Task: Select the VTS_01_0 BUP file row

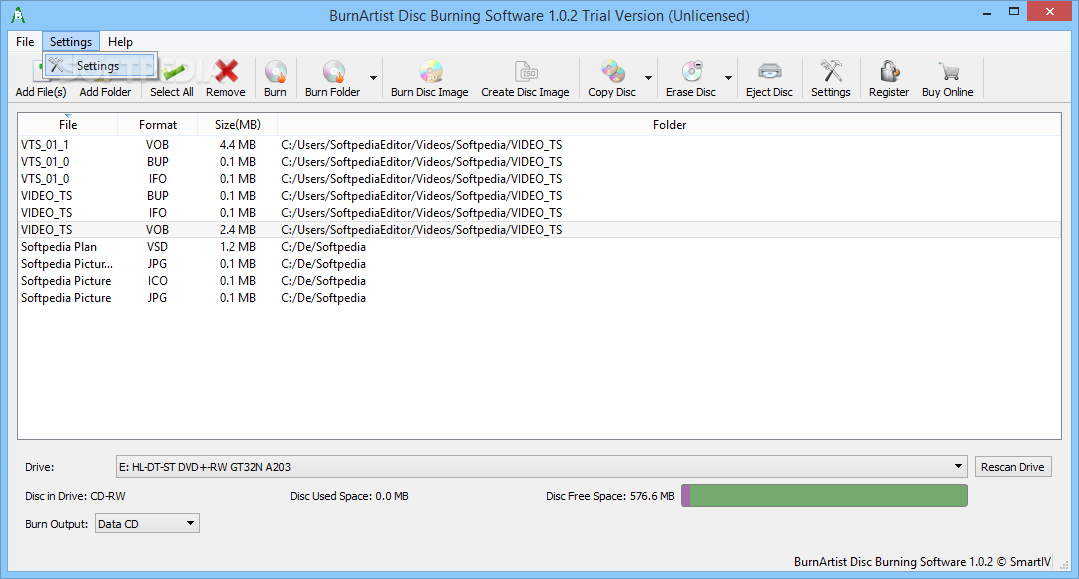Action: (540, 162)
